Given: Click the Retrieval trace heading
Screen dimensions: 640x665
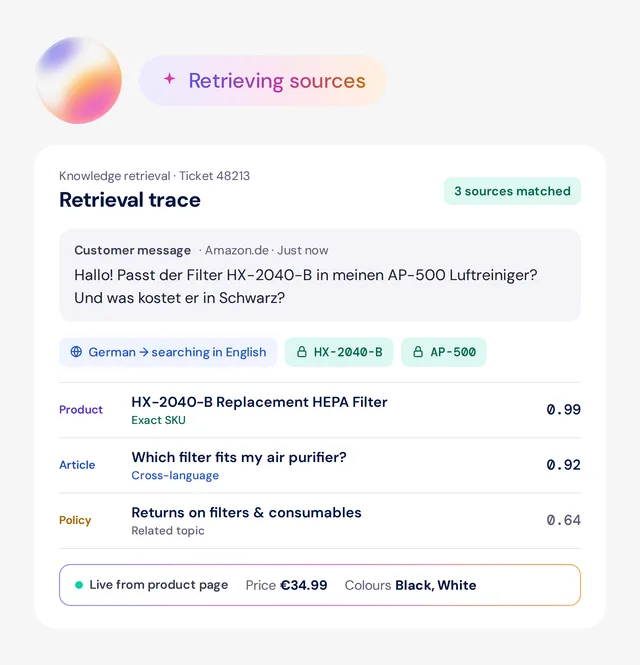Looking at the screenshot, I should pyautogui.click(x=130, y=200).
